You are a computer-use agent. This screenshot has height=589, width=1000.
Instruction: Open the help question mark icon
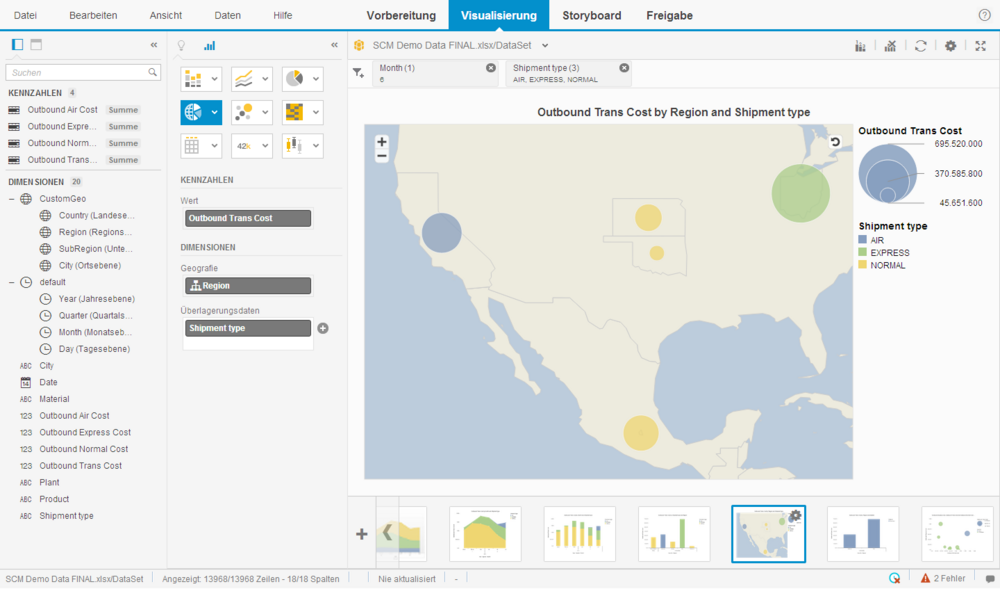click(985, 15)
